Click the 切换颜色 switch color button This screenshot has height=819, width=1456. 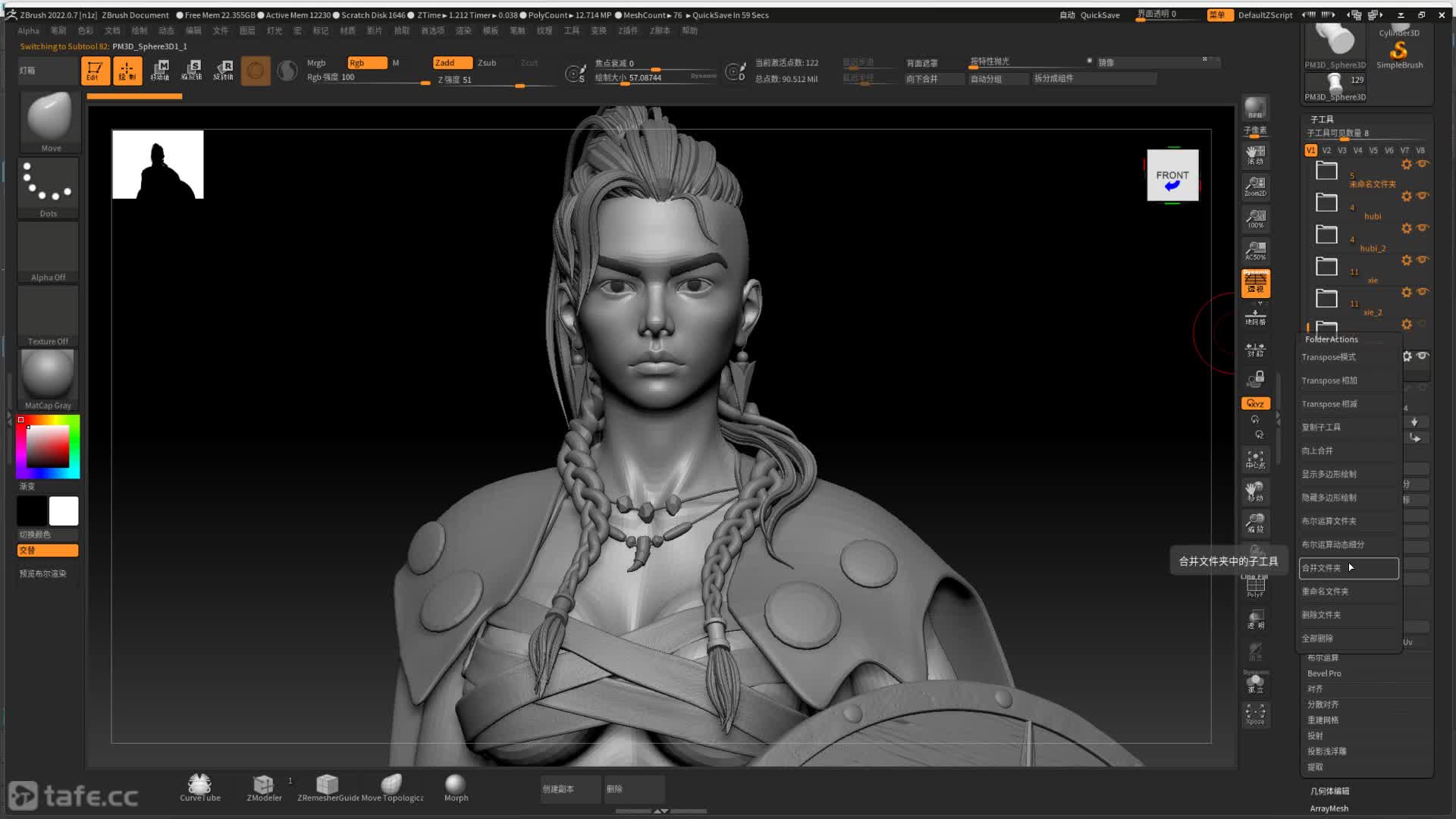[x=47, y=535]
